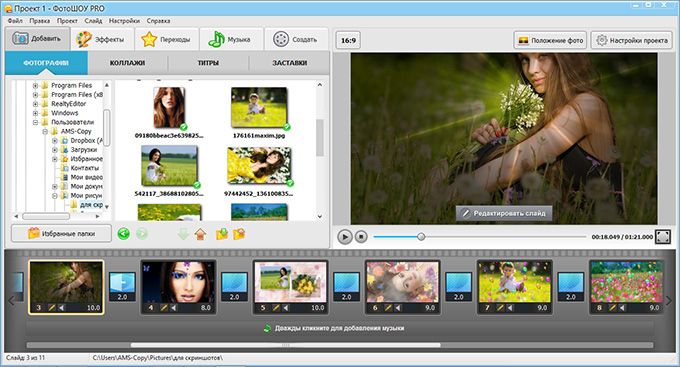Collapse the Пользователи folder tree node
This screenshot has width=680, height=367.
pyautogui.click(x=36, y=122)
